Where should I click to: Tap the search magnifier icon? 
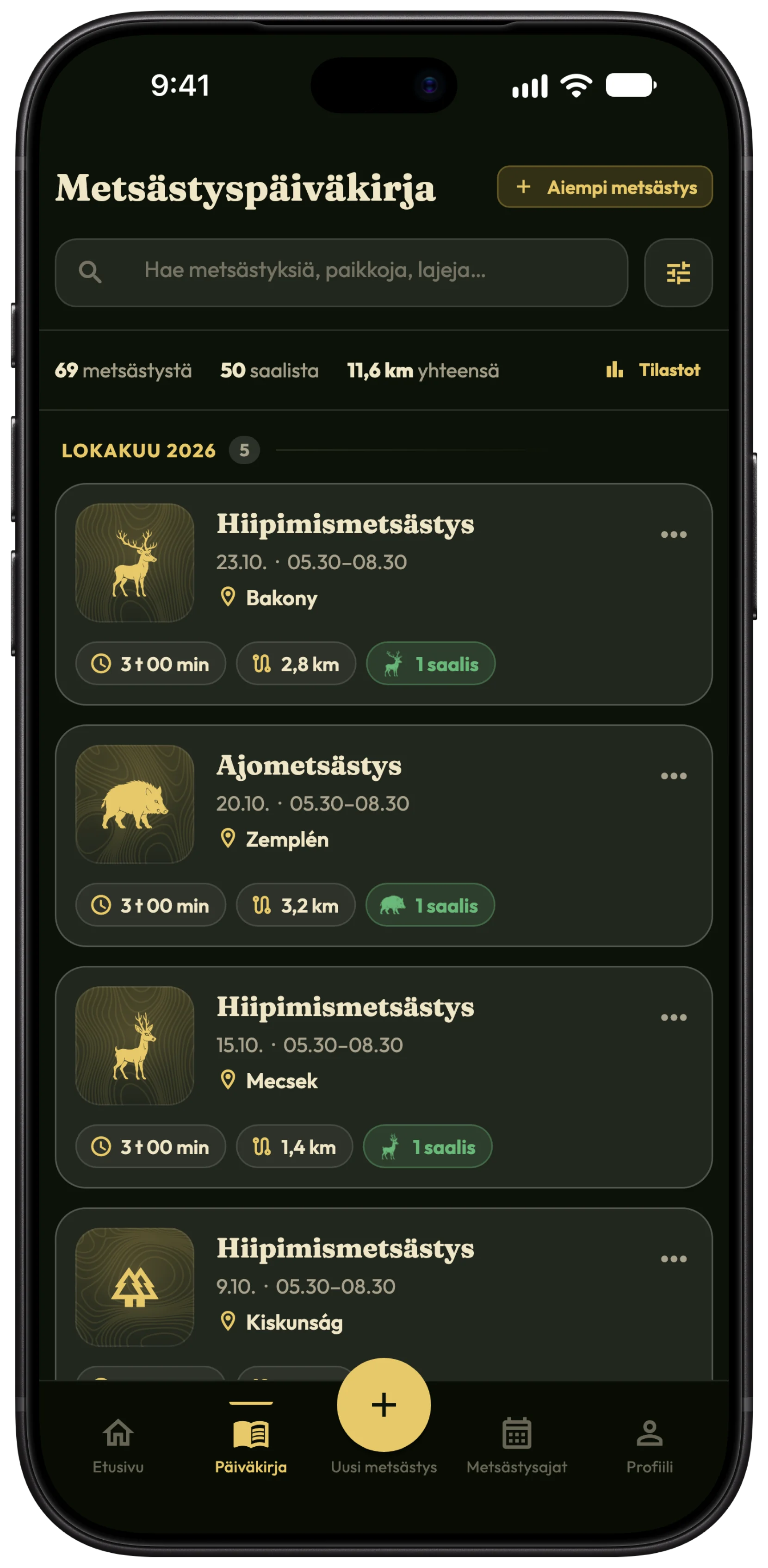click(90, 272)
